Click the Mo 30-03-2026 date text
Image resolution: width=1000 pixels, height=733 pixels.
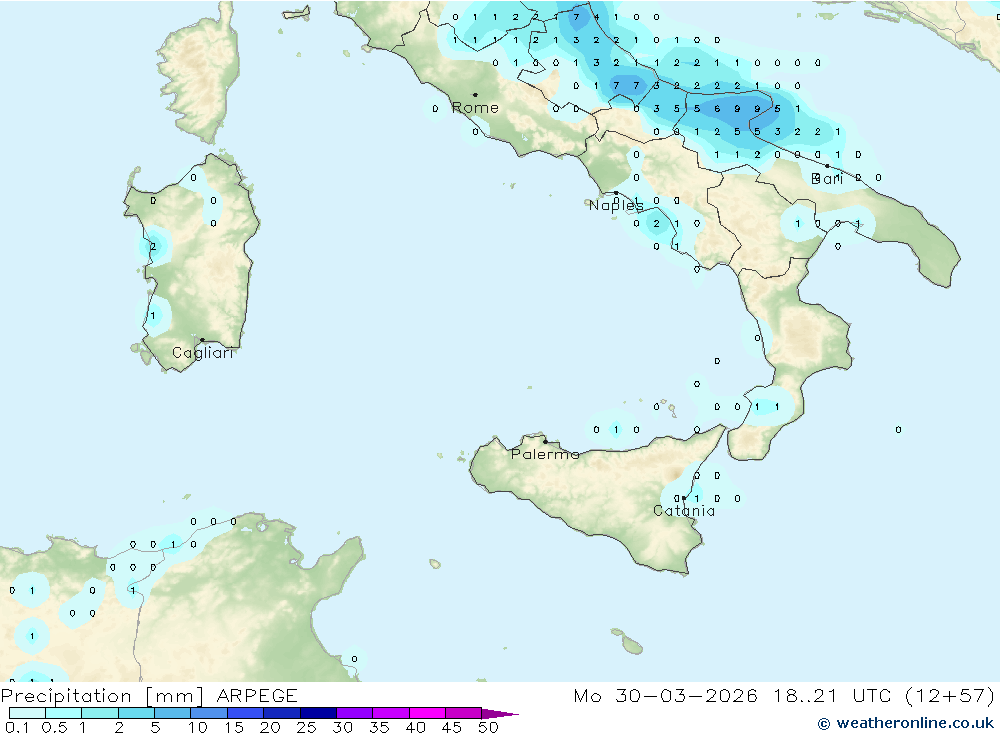[x=666, y=696]
